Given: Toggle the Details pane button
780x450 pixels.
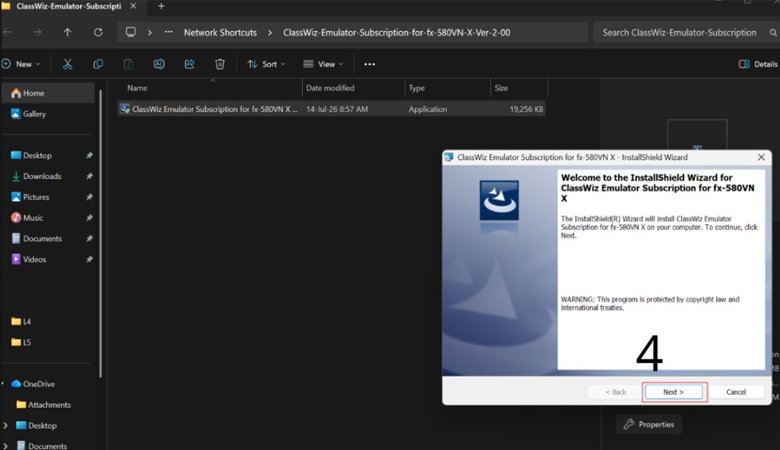Looking at the screenshot, I should tap(758, 64).
